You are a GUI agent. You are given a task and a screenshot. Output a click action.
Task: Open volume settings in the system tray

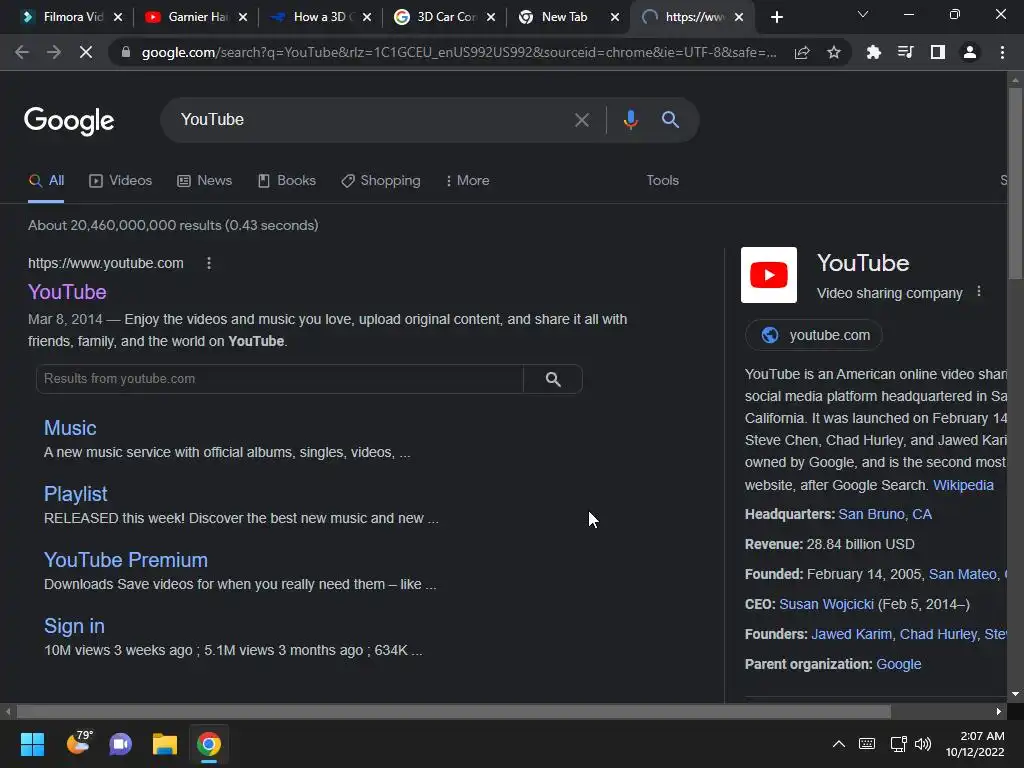[923, 744]
